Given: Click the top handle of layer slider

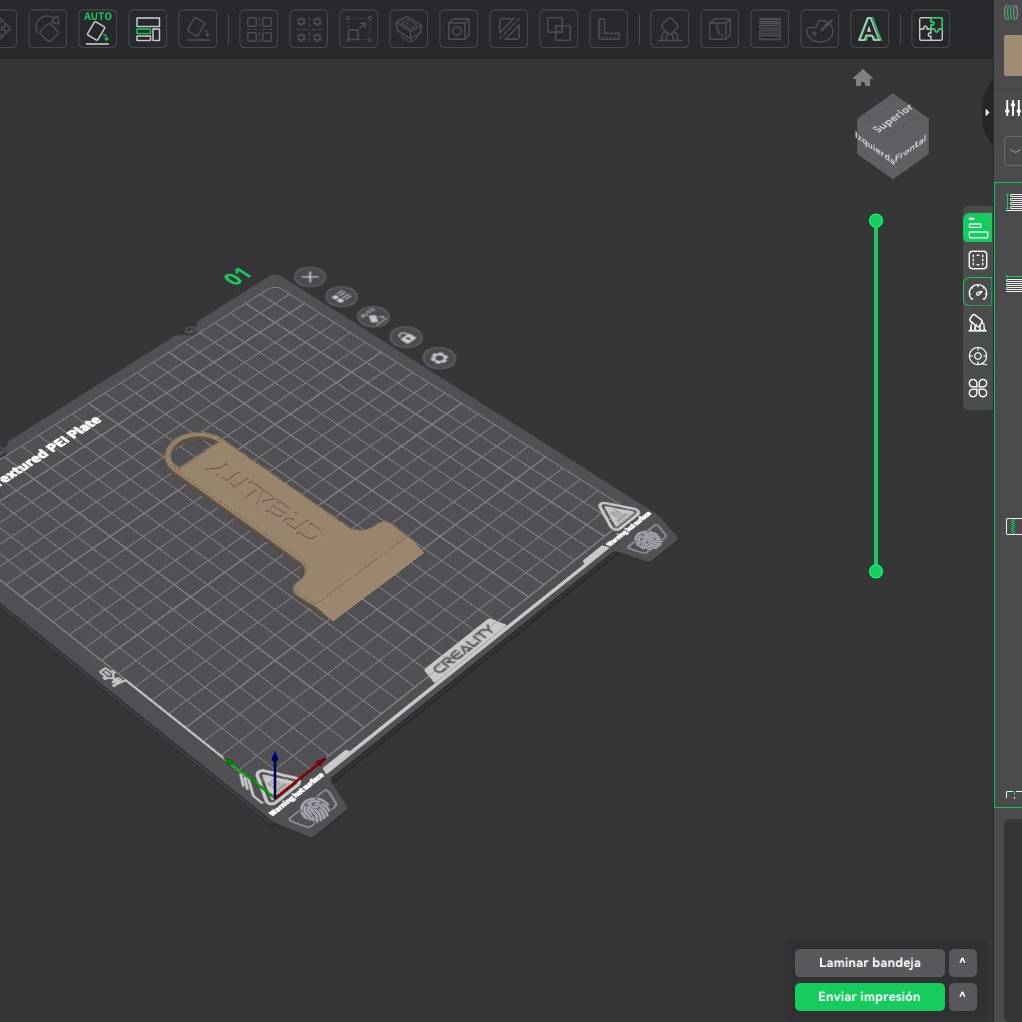Looking at the screenshot, I should [876, 220].
